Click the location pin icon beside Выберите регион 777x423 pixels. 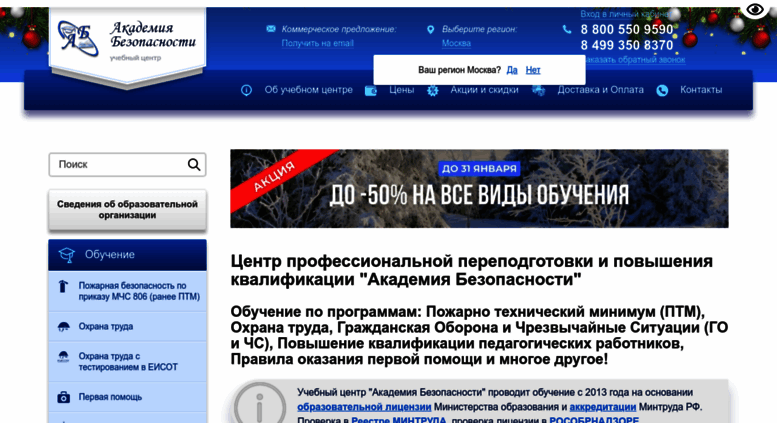[430, 30]
